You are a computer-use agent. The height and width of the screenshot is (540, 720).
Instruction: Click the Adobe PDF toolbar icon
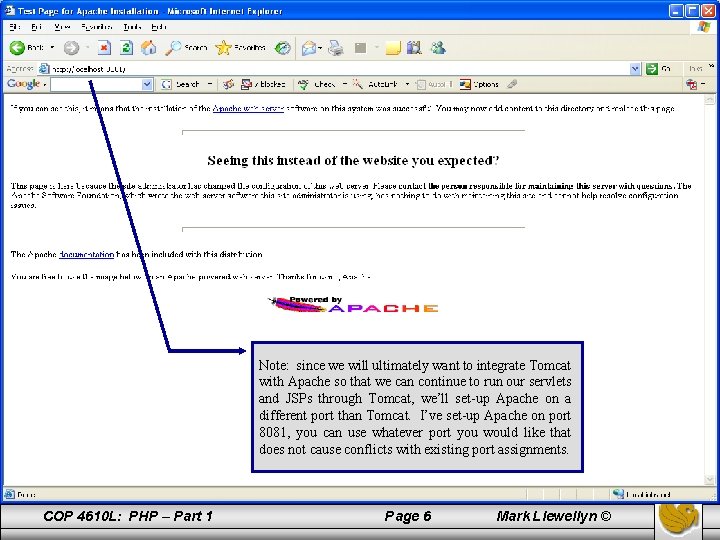[x=692, y=84]
